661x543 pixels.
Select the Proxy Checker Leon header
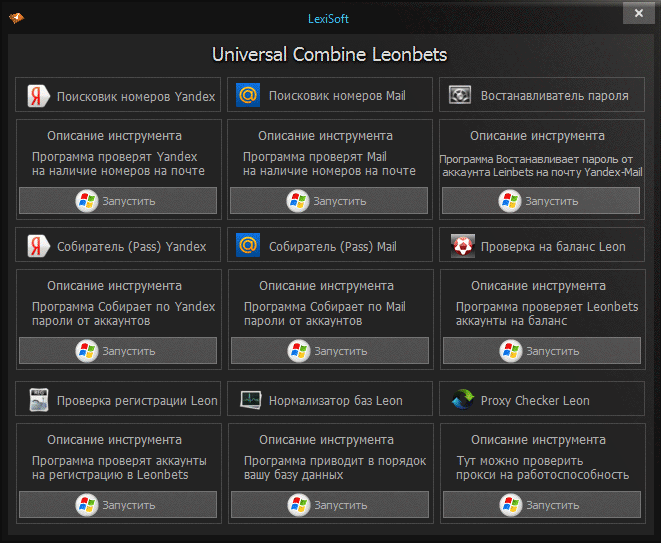coord(542,399)
